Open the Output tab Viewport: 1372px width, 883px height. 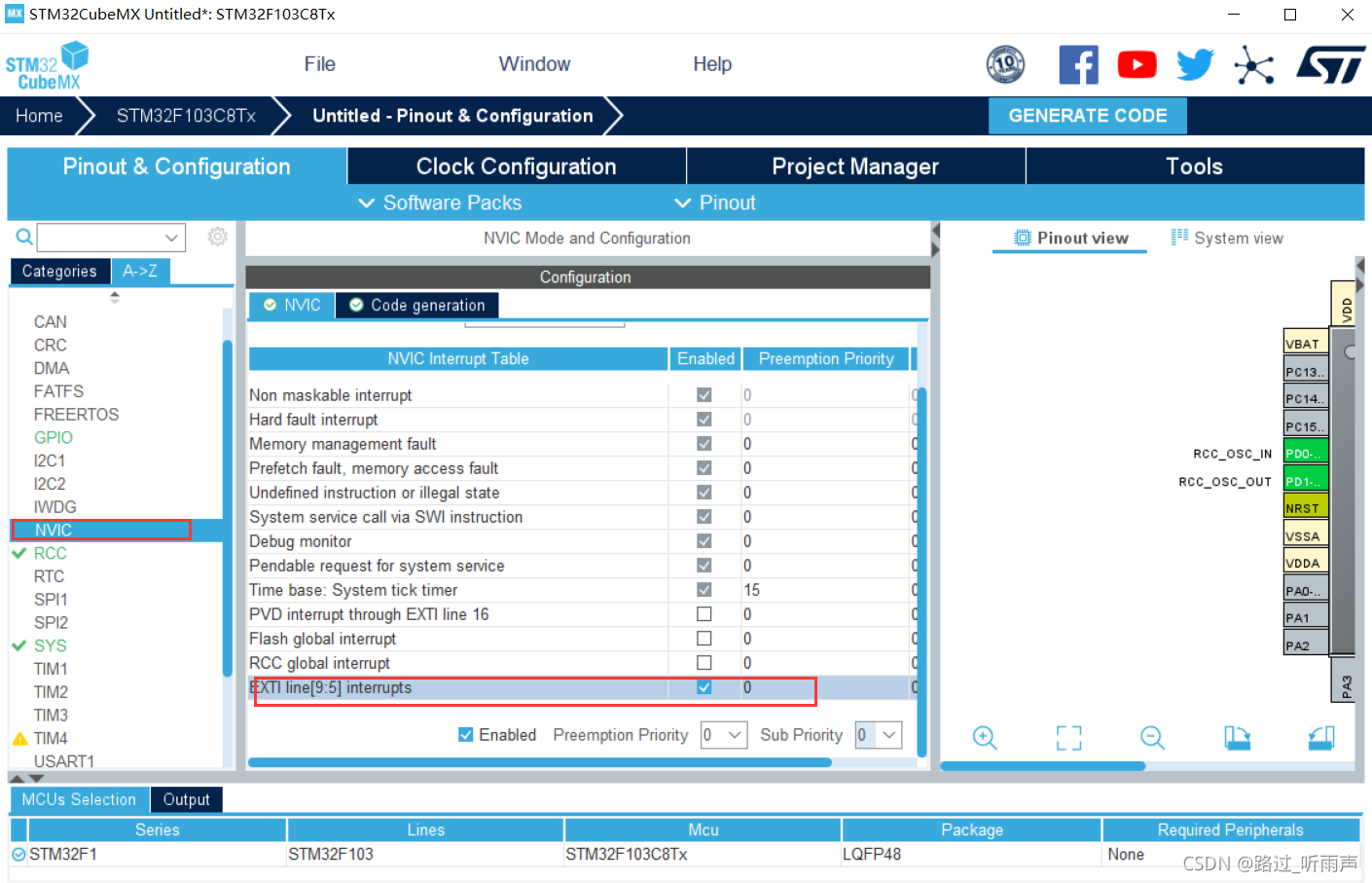point(186,799)
